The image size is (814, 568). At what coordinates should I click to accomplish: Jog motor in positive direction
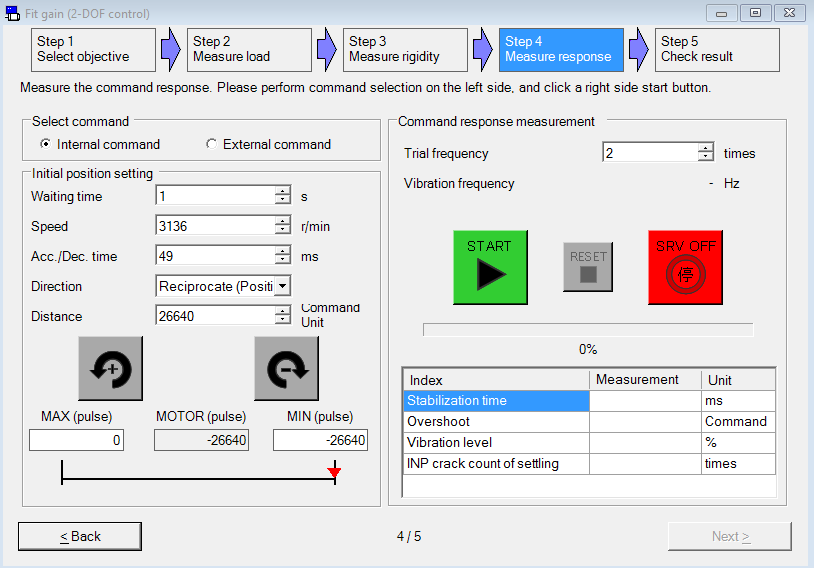(x=110, y=368)
